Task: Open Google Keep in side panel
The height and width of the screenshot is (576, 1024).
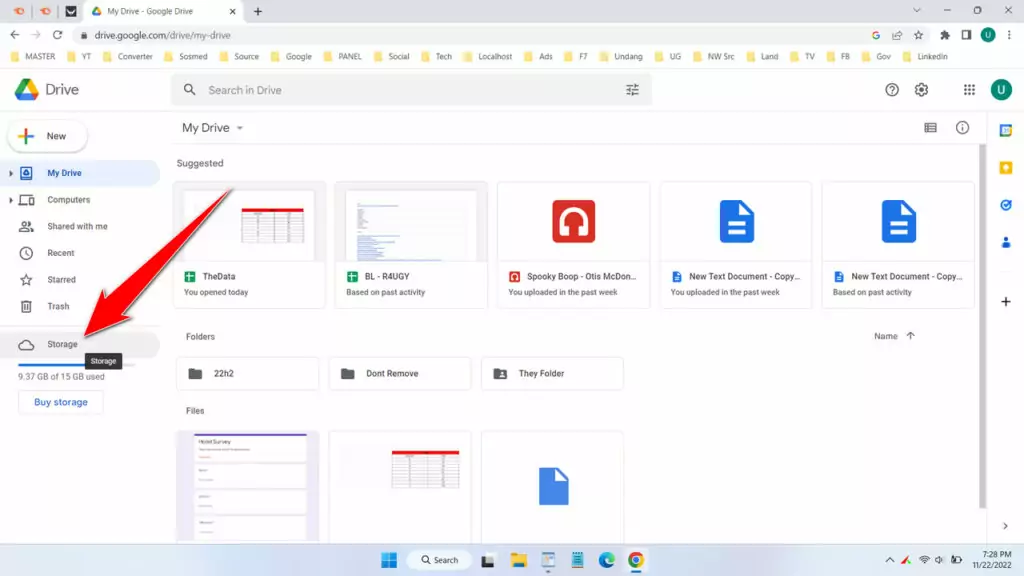Action: 1006,168
